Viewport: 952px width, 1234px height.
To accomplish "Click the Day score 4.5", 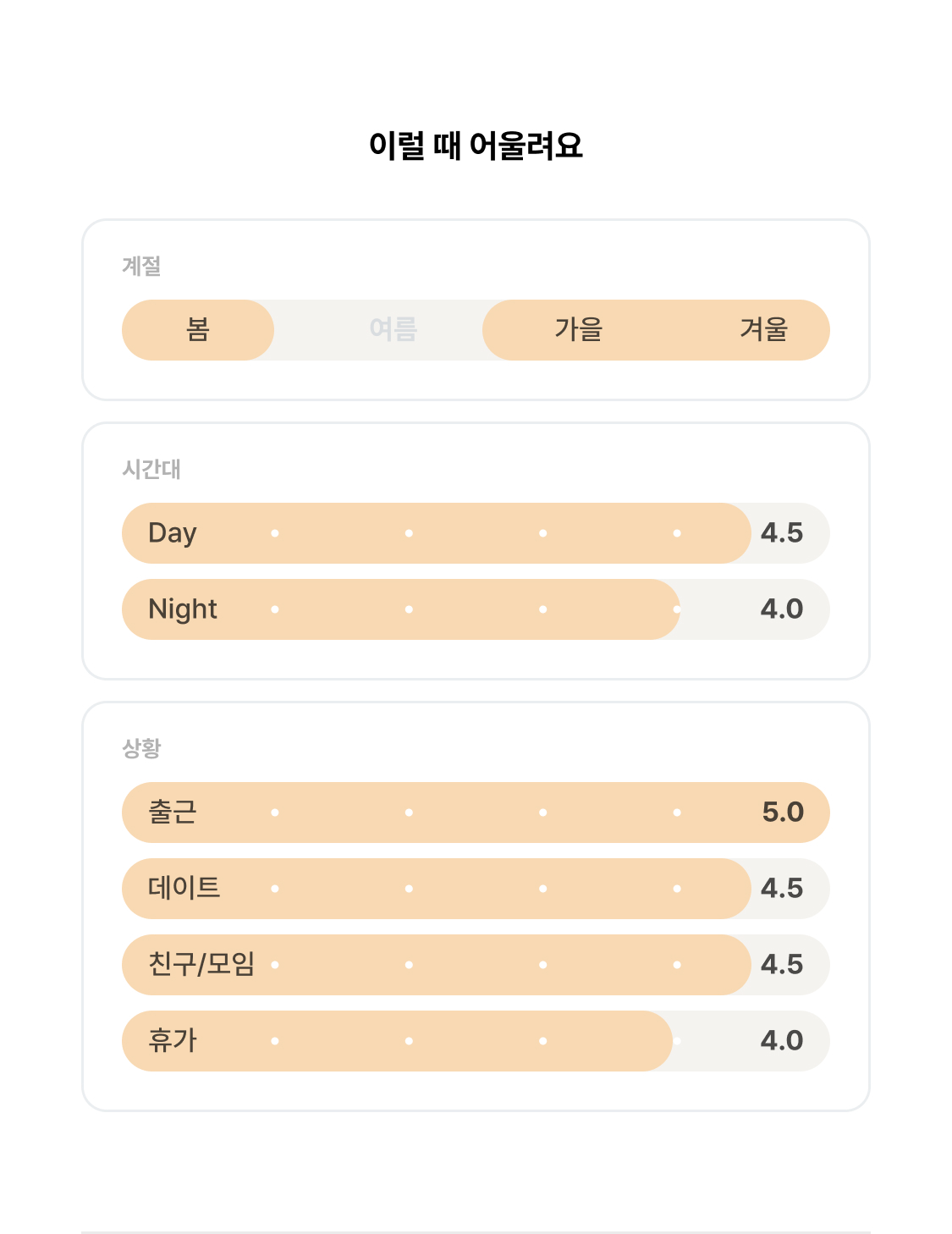I will (782, 533).
